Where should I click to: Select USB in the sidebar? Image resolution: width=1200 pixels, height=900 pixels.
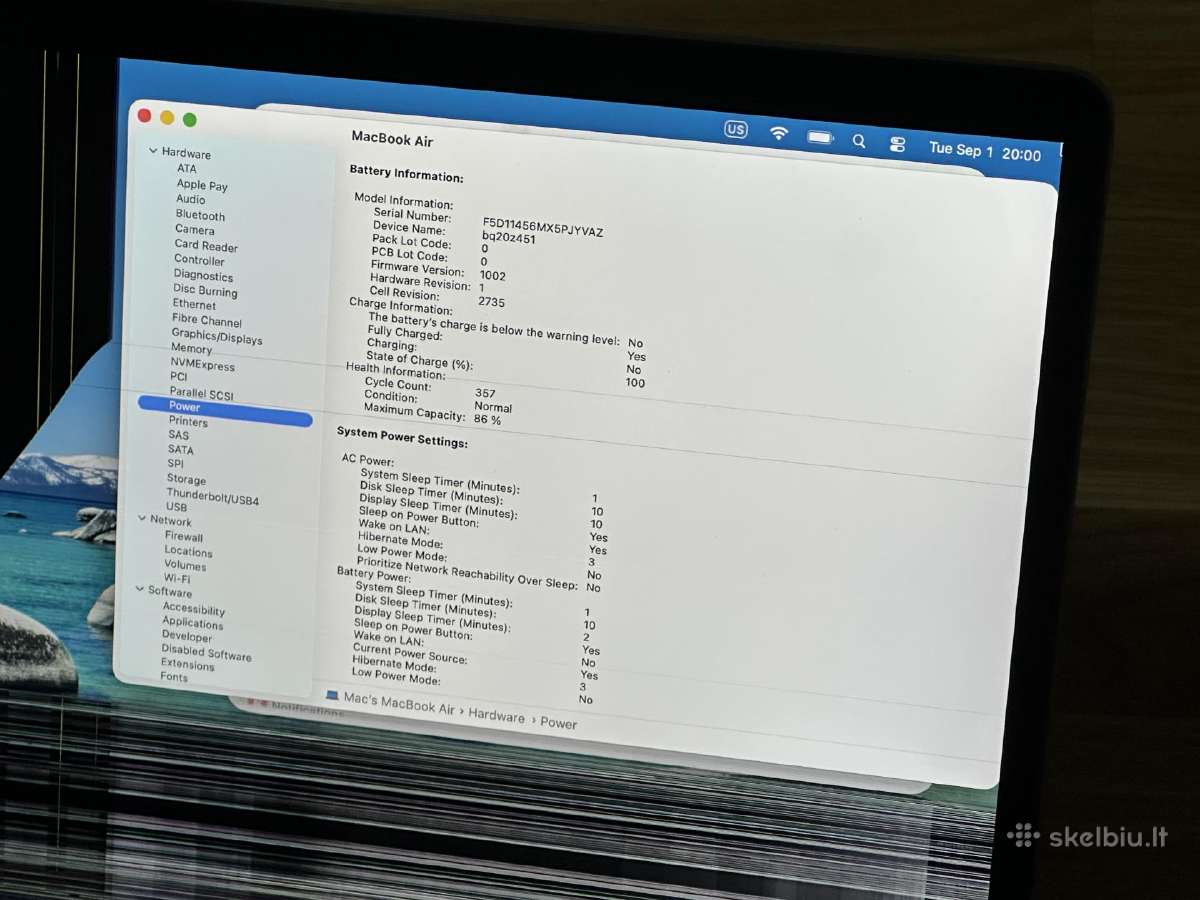click(176, 508)
